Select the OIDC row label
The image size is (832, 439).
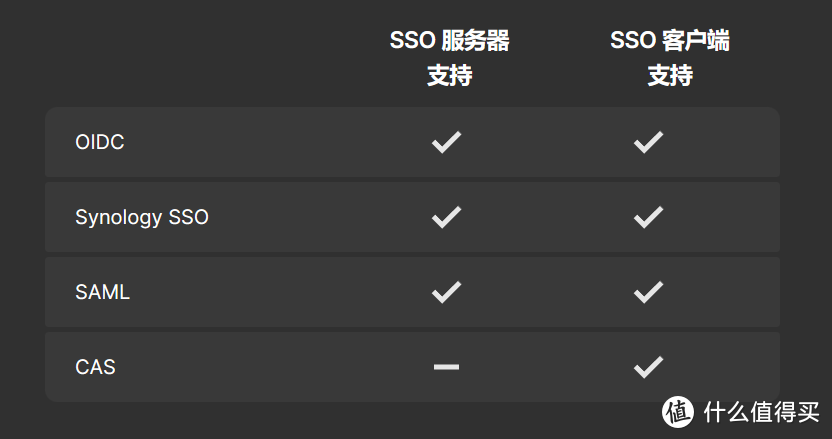(100, 142)
